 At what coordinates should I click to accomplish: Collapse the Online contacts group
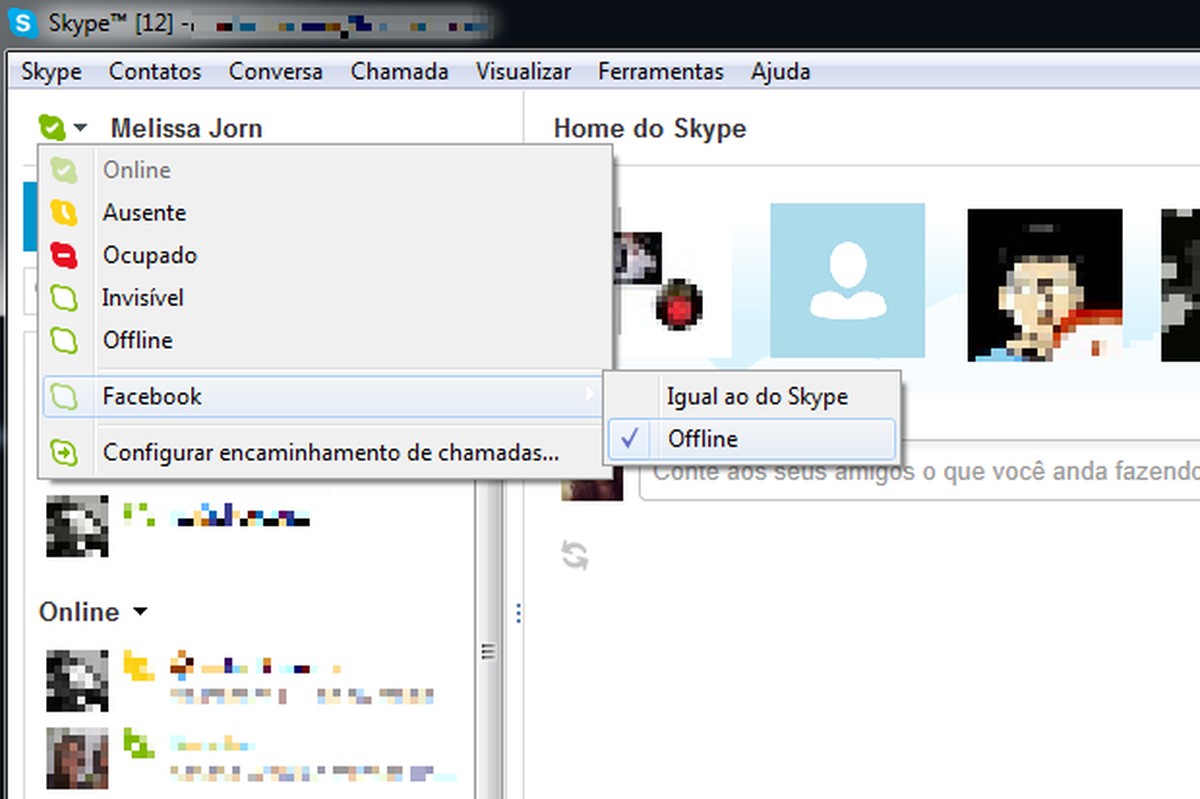(140, 611)
